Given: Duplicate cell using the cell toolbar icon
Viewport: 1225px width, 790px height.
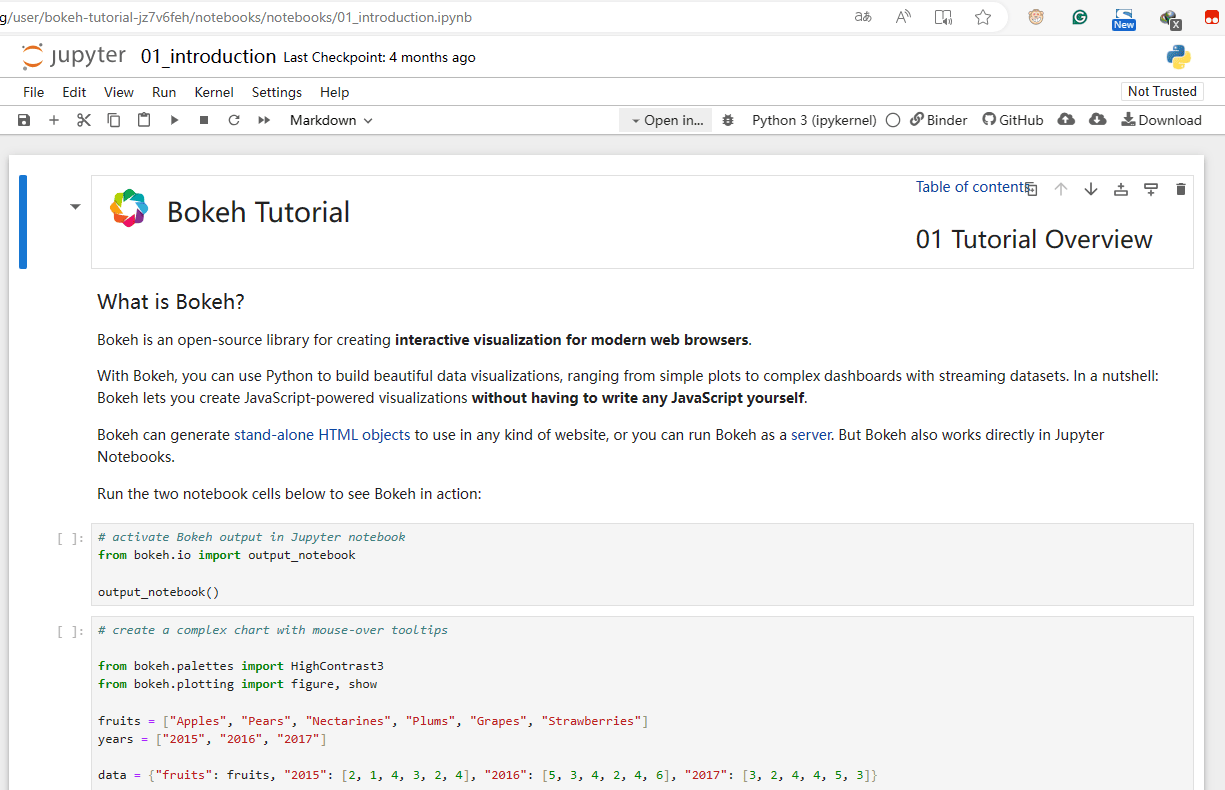Looking at the screenshot, I should [x=1032, y=189].
